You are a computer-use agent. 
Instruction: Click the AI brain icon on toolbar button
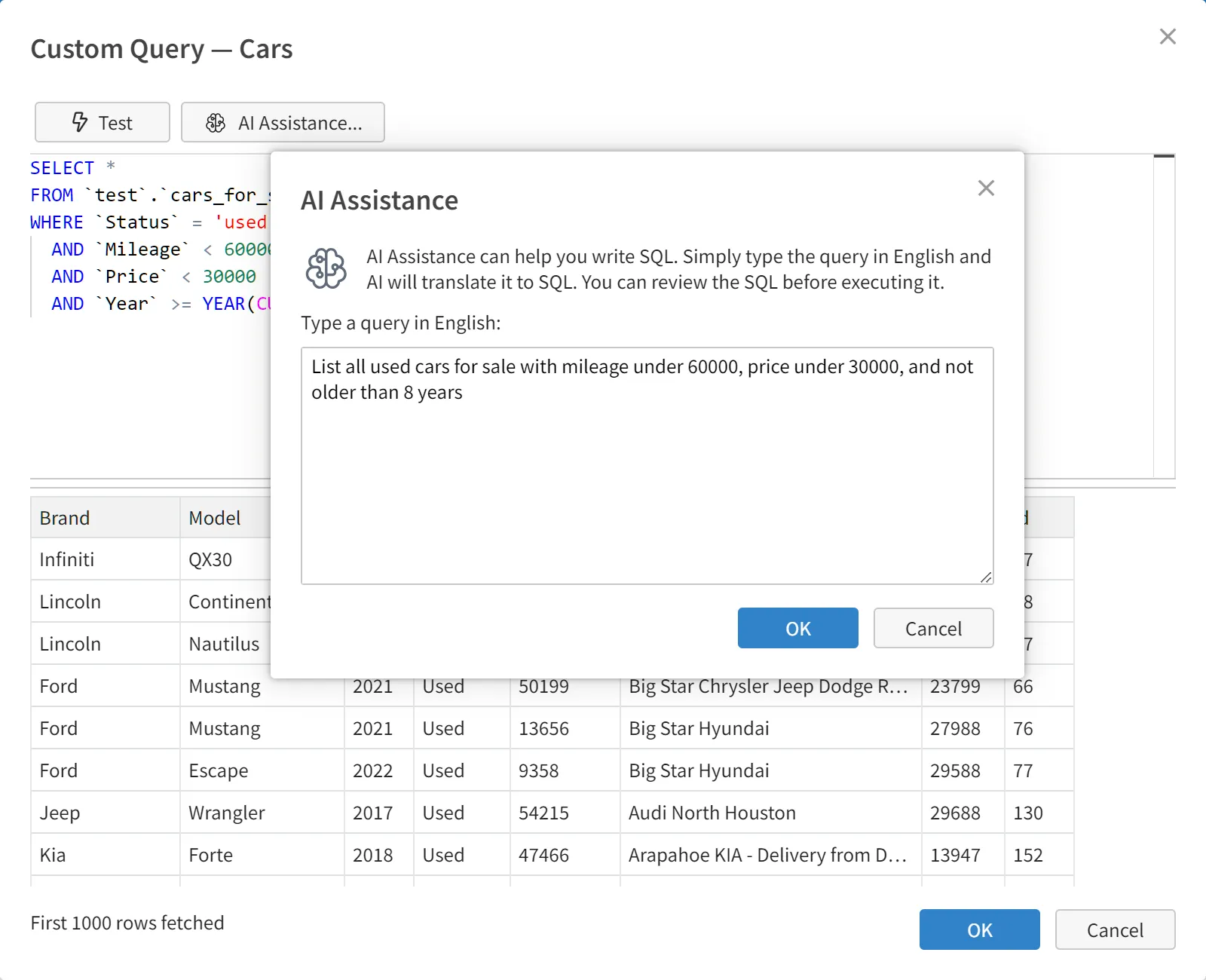(x=216, y=123)
